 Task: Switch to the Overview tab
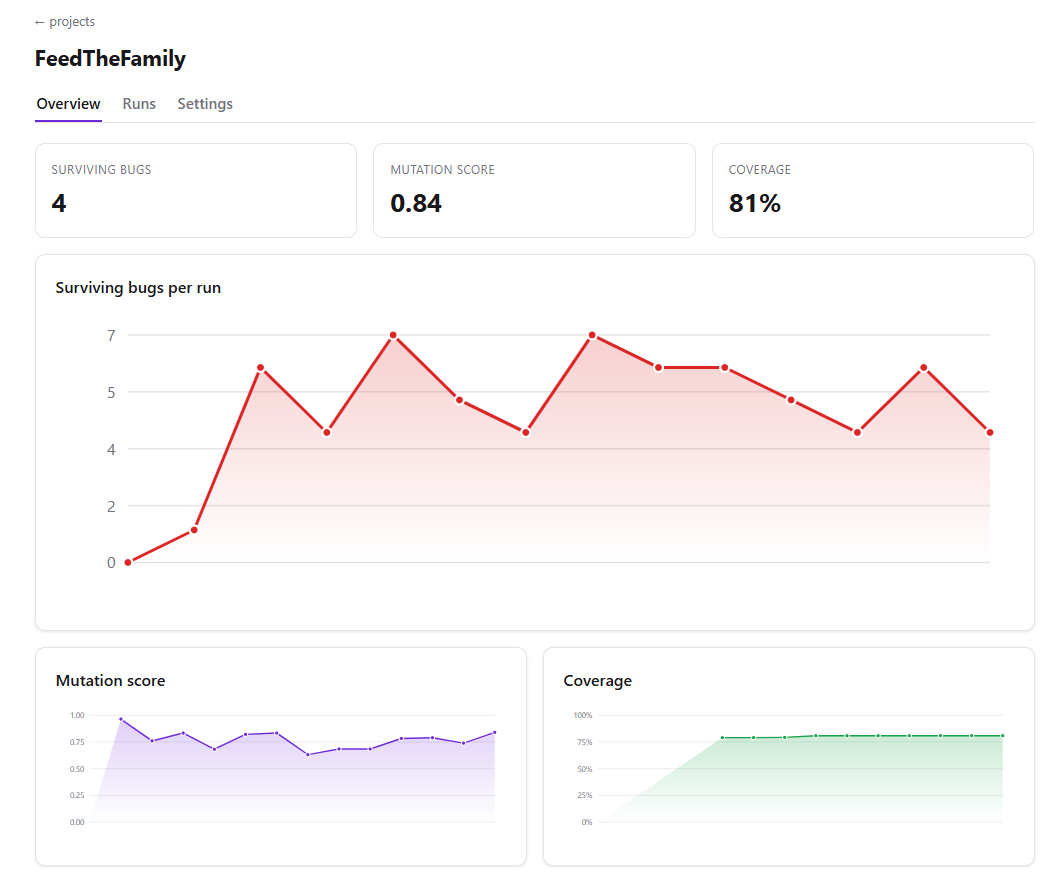pyautogui.click(x=68, y=104)
